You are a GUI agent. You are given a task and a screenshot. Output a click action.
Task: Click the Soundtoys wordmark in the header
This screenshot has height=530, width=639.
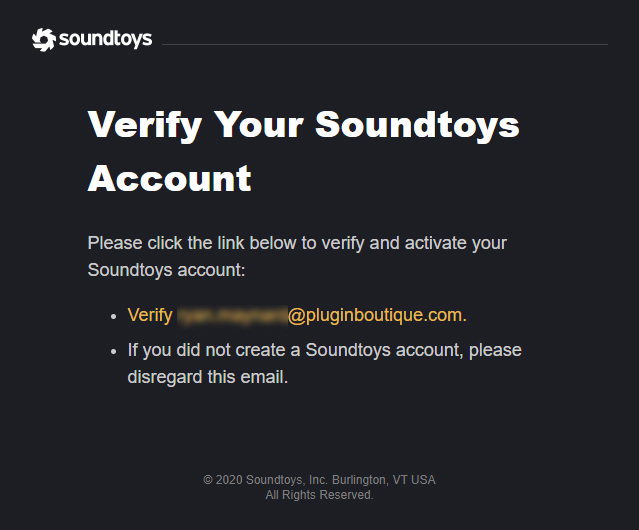105,39
